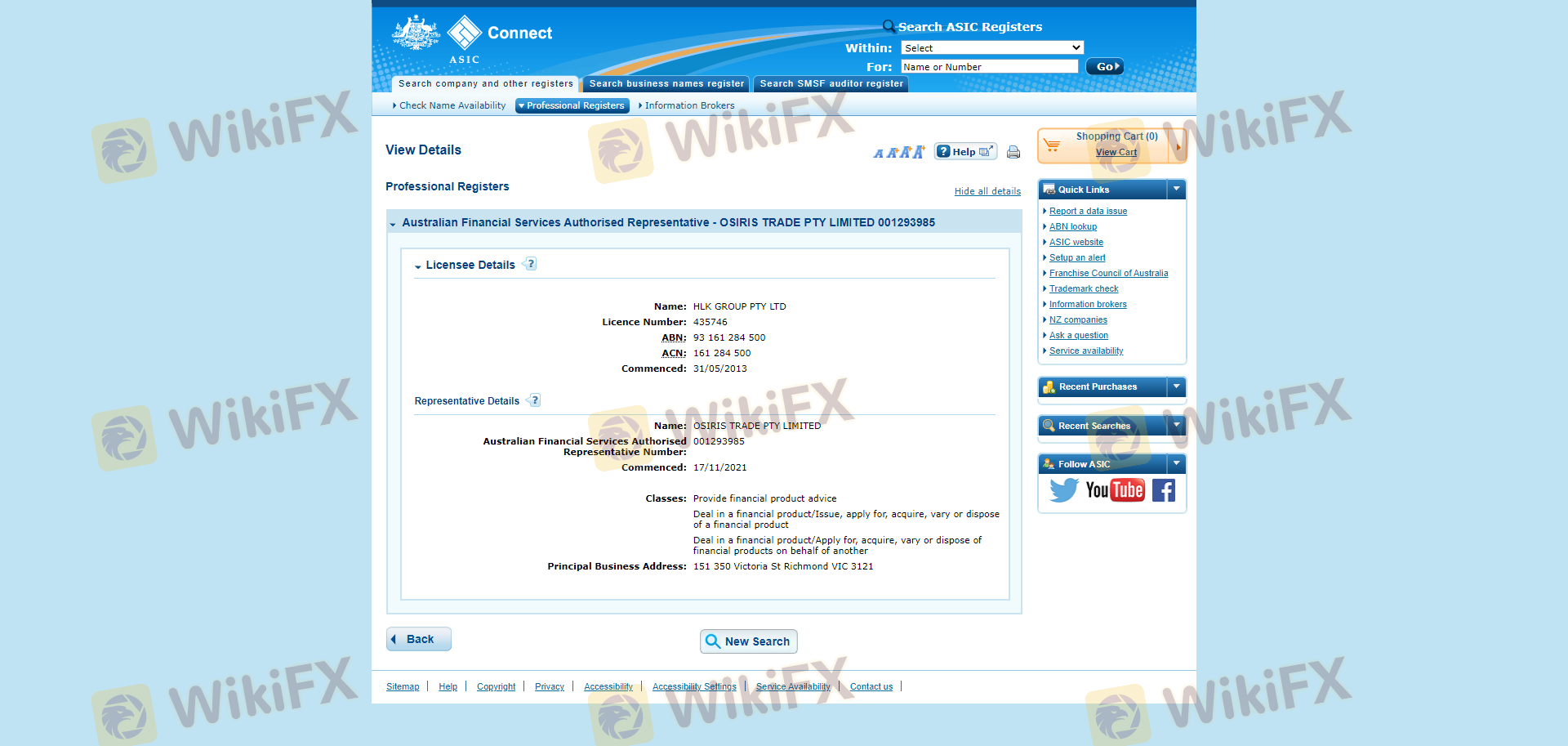Open Service Availability footer link
Viewport: 1568px width, 746px height.
click(x=793, y=686)
